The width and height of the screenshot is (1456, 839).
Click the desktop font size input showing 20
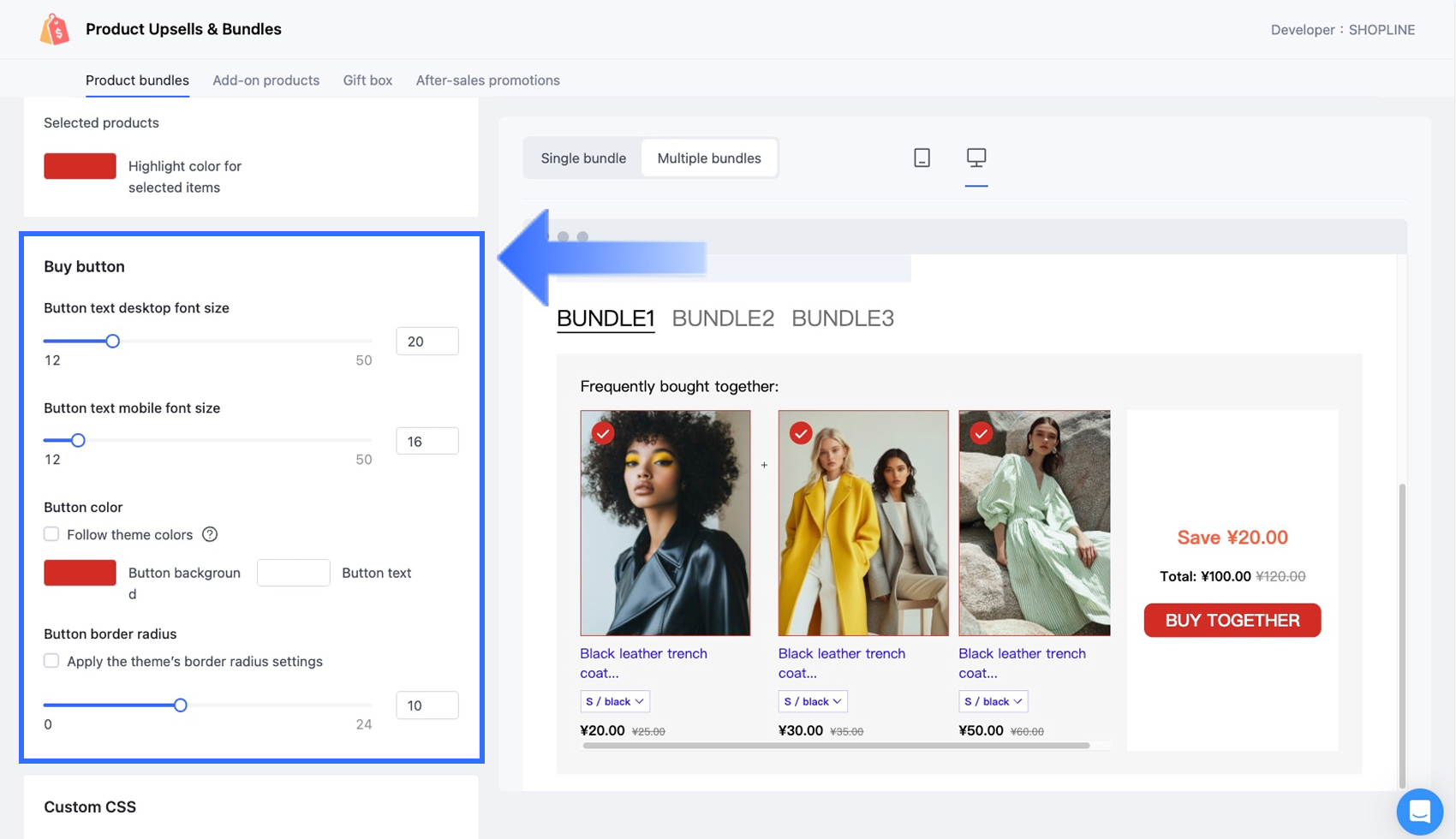click(427, 342)
